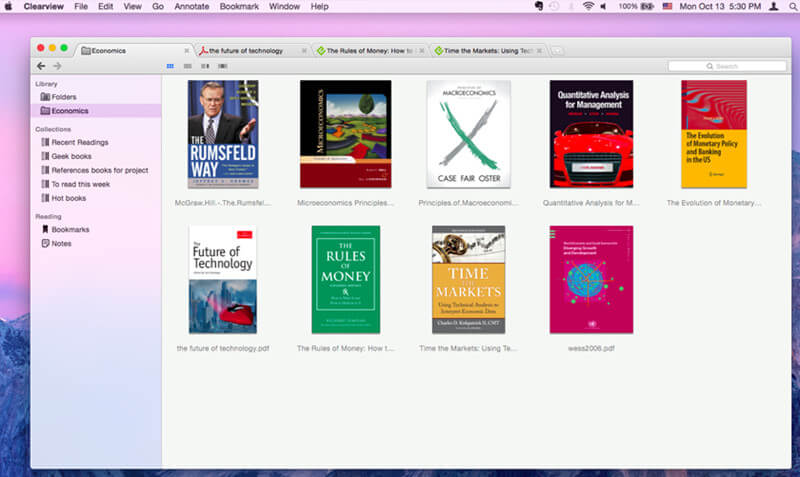Go forward with the right arrow

click(57, 66)
